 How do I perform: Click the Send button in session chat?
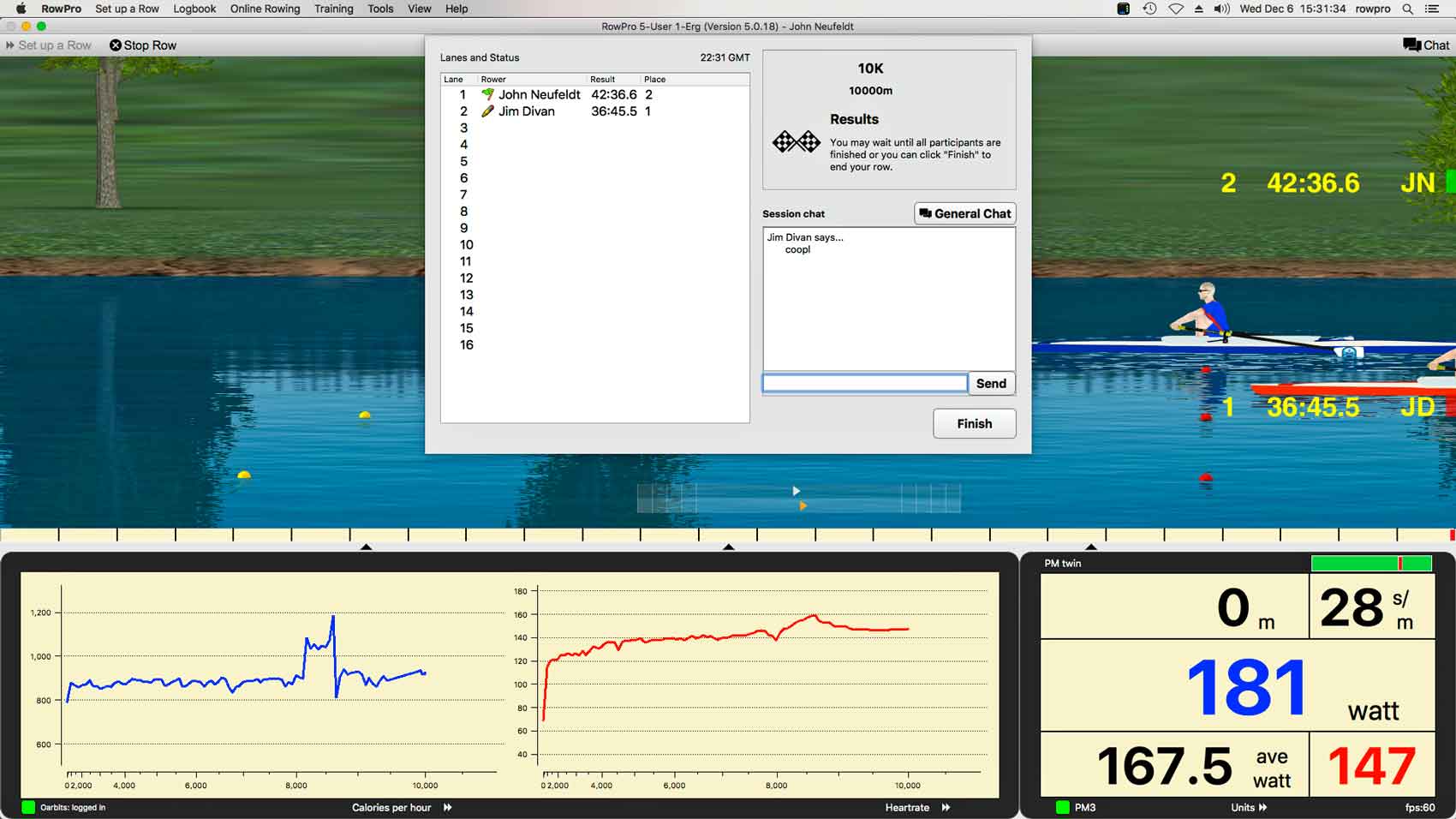(x=991, y=383)
